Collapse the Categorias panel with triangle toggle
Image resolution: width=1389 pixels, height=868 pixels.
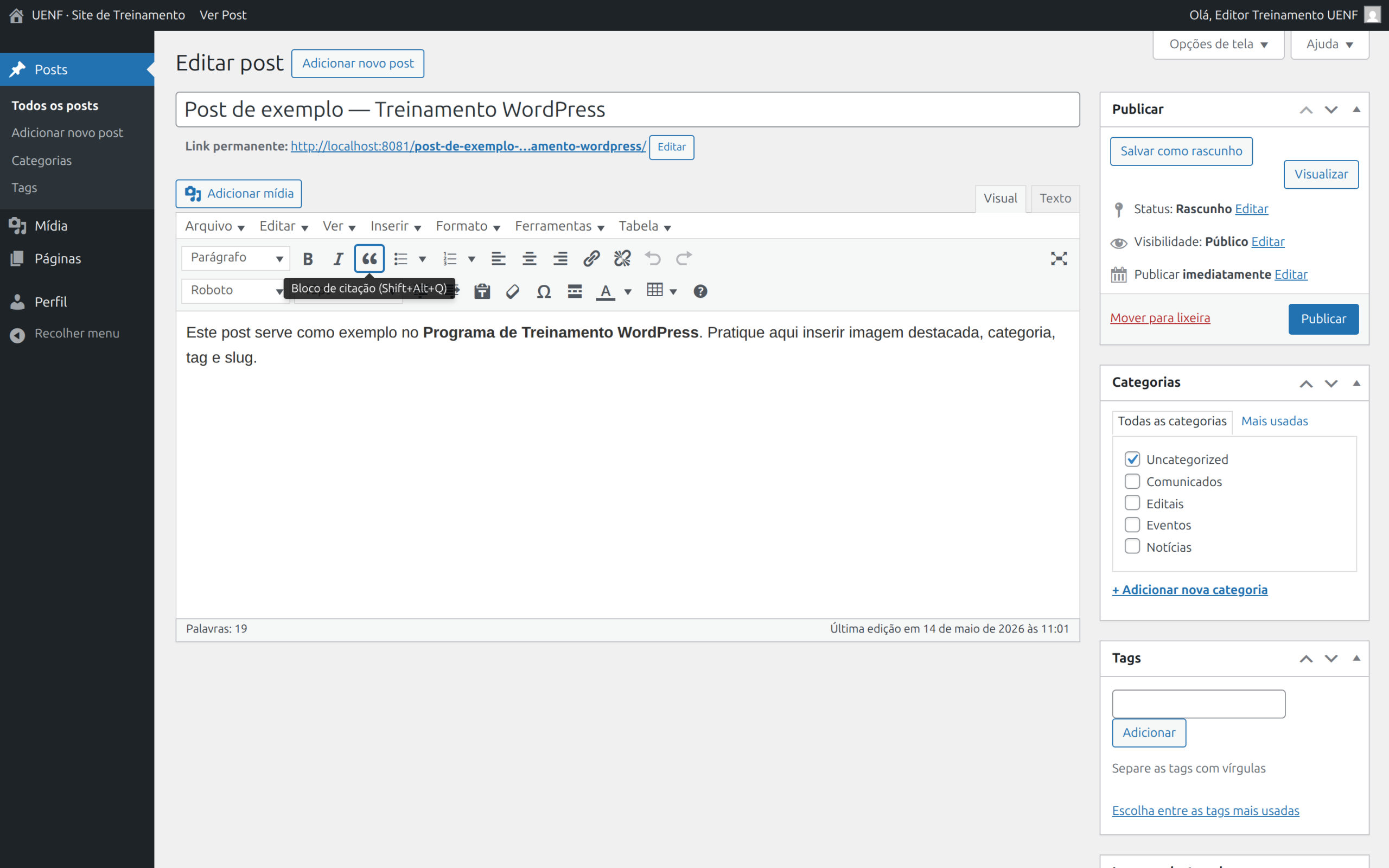click(1357, 383)
